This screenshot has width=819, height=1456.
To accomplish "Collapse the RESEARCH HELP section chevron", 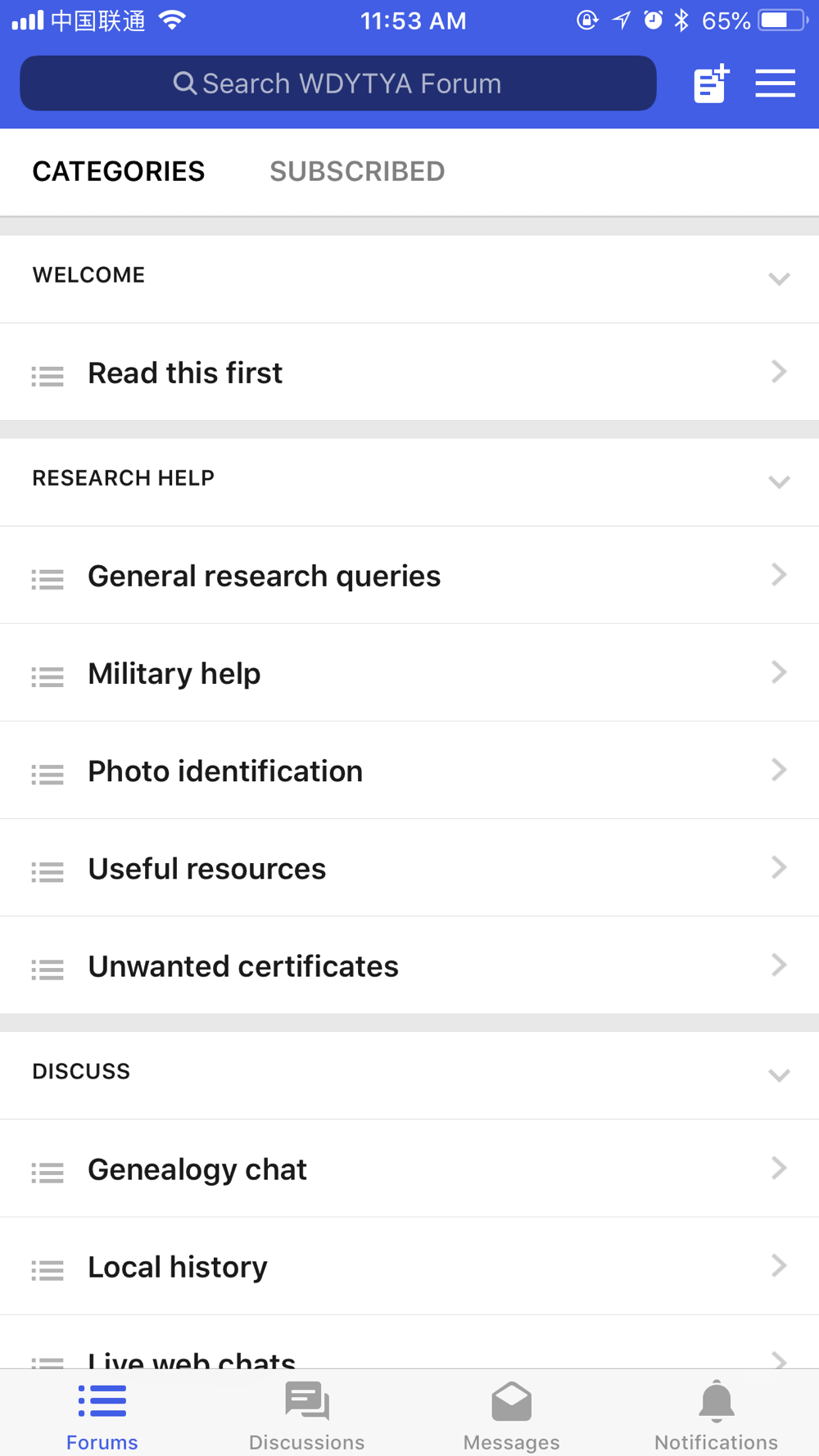I will (x=779, y=482).
